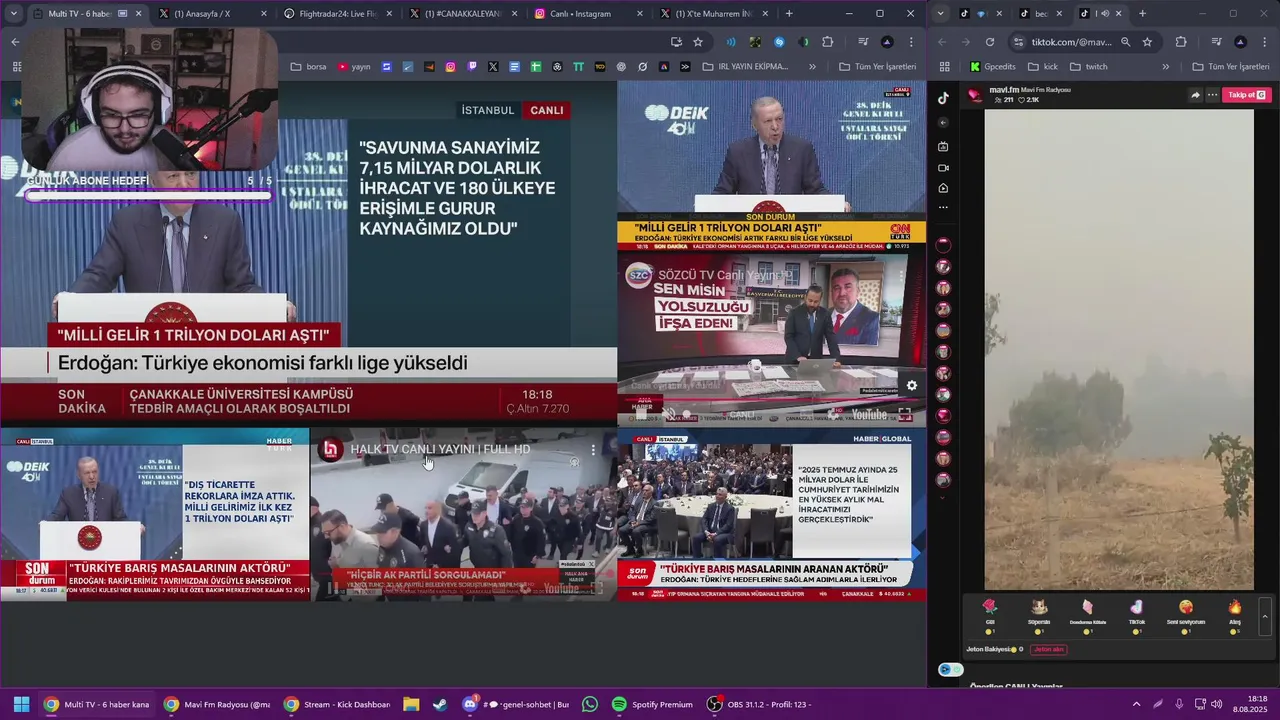The width and height of the screenshot is (1280, 720).
Task: Open media control icon in left browser
Action: click(863, 42)
